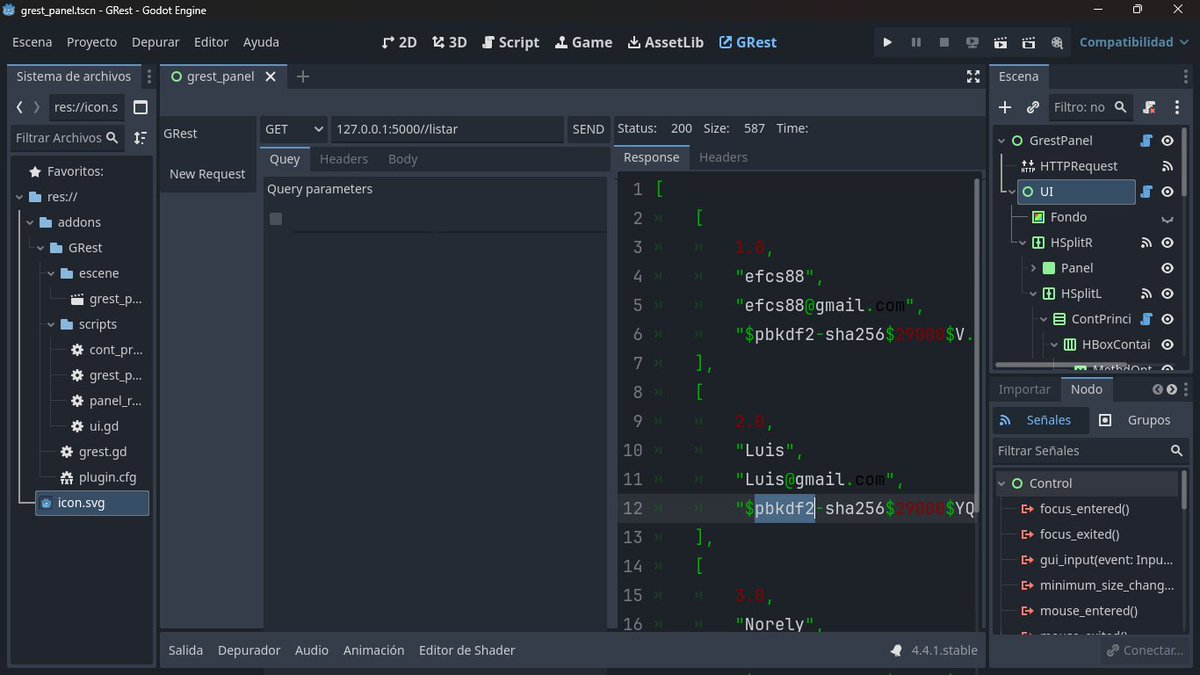Viewport: 1200px width, 675px height.
Task: Click detach script icon in Escena panel
Action: (1150, 107)
